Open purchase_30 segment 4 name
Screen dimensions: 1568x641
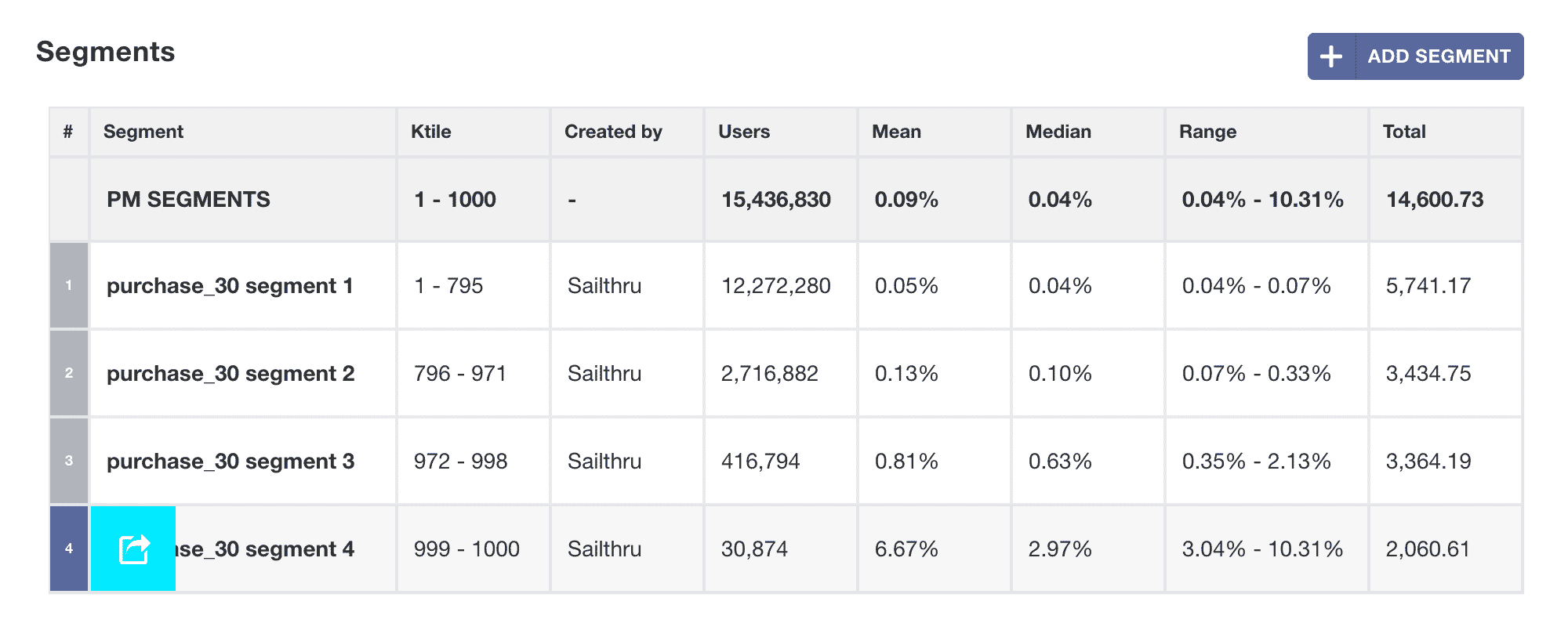267,549
